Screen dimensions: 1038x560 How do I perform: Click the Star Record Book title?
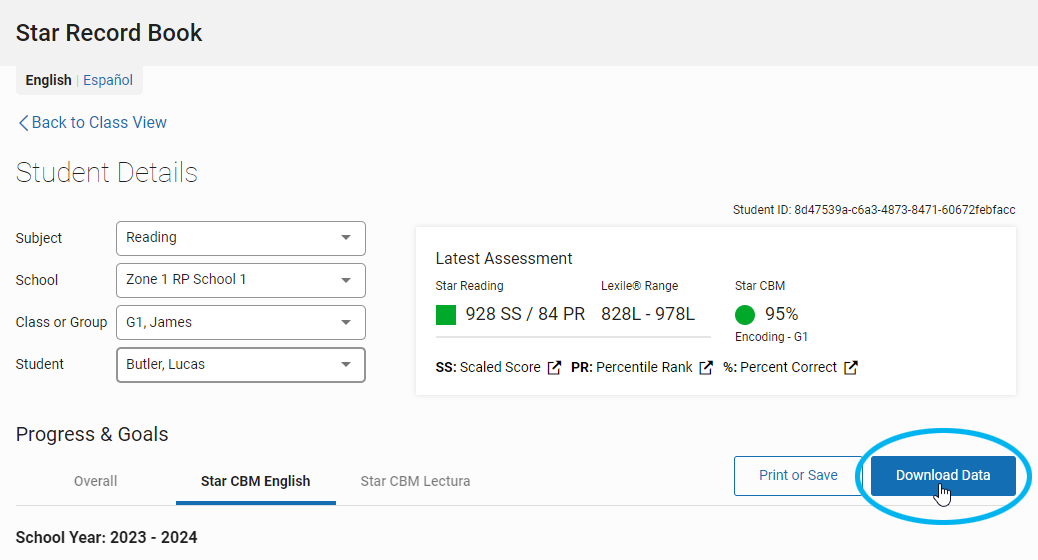point(109,33)
